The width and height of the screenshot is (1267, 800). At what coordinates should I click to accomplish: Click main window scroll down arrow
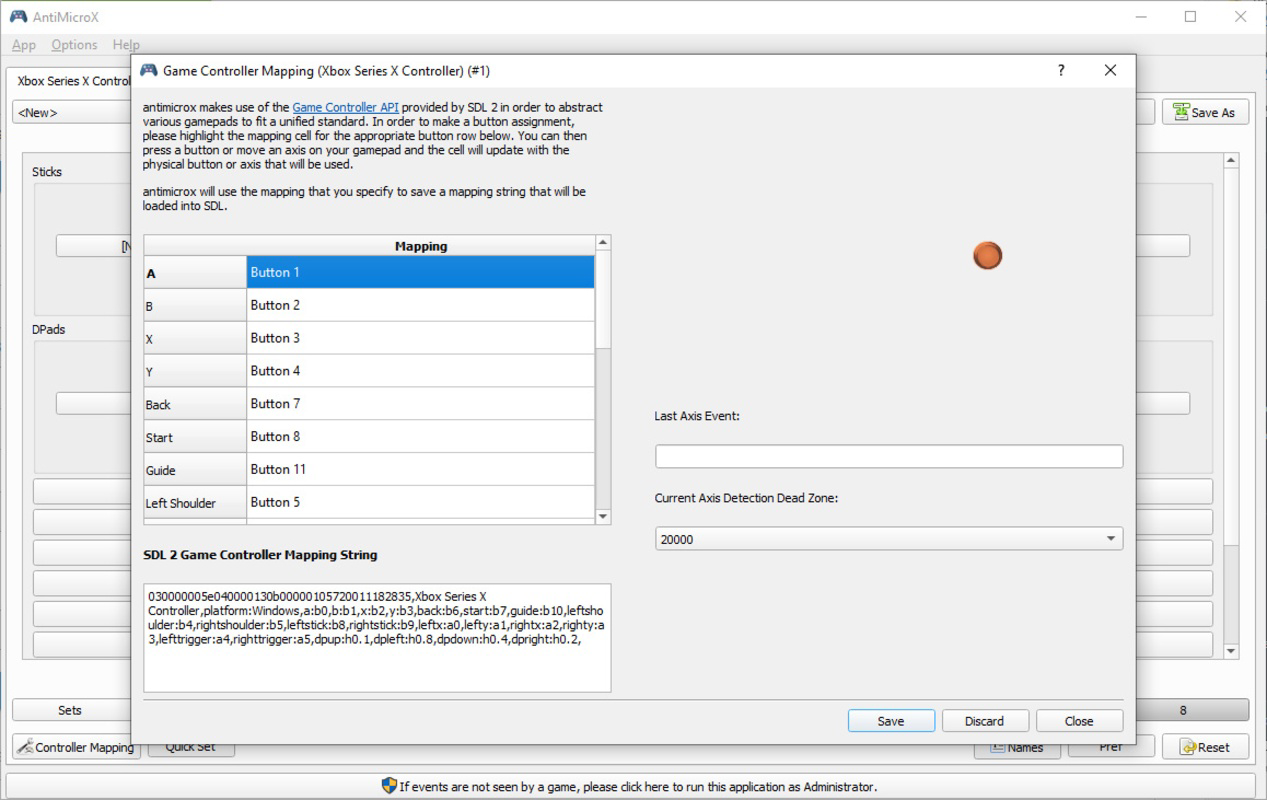[1231, 651]
